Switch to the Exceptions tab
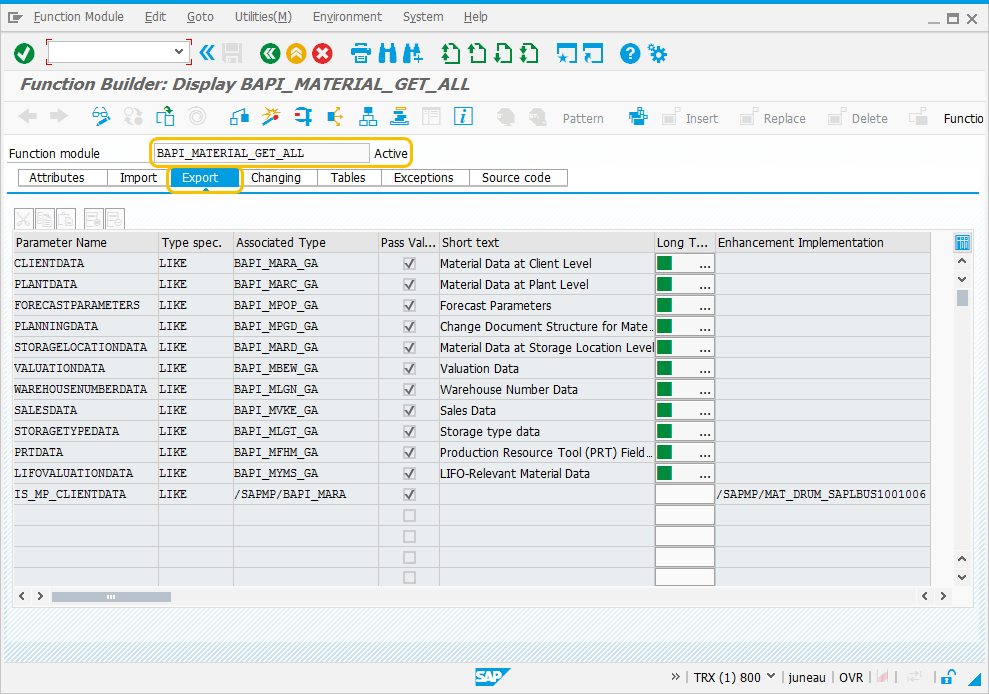989x694 pixels. (x=424, y=178)
